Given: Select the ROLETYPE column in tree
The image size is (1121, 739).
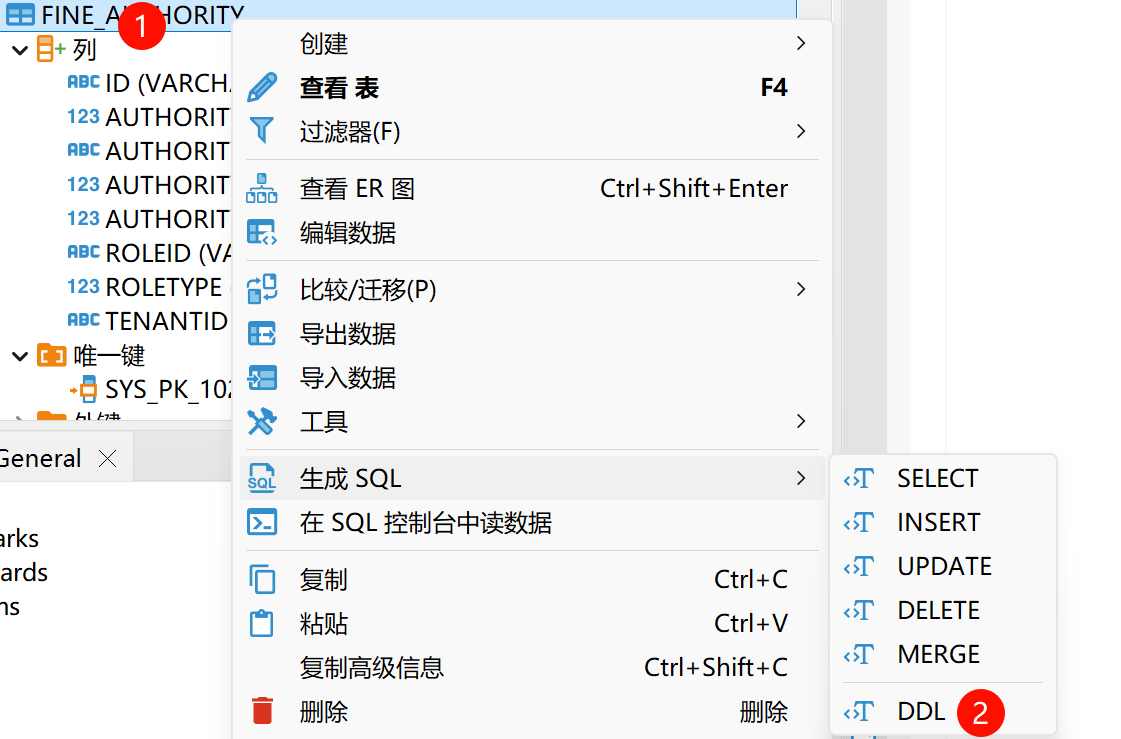Looking at the screenshot, I should click(163, 287).
